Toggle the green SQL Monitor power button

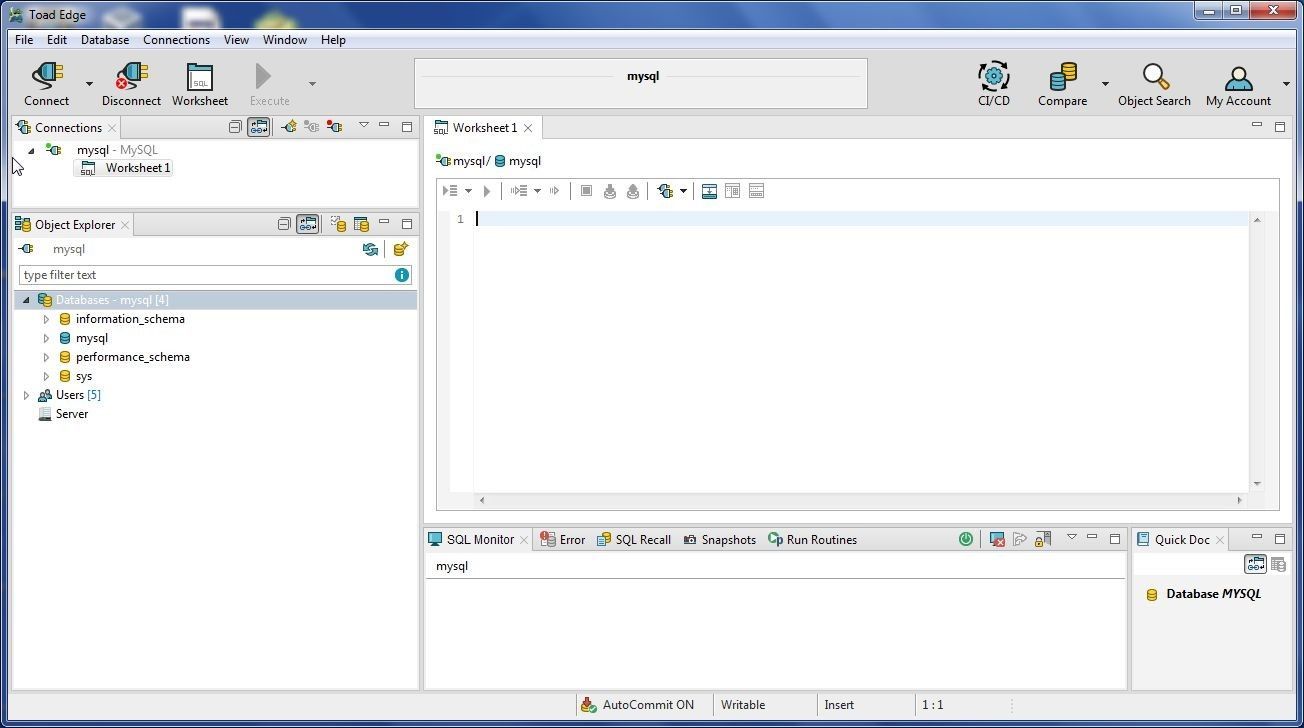(x=965, y=539)
